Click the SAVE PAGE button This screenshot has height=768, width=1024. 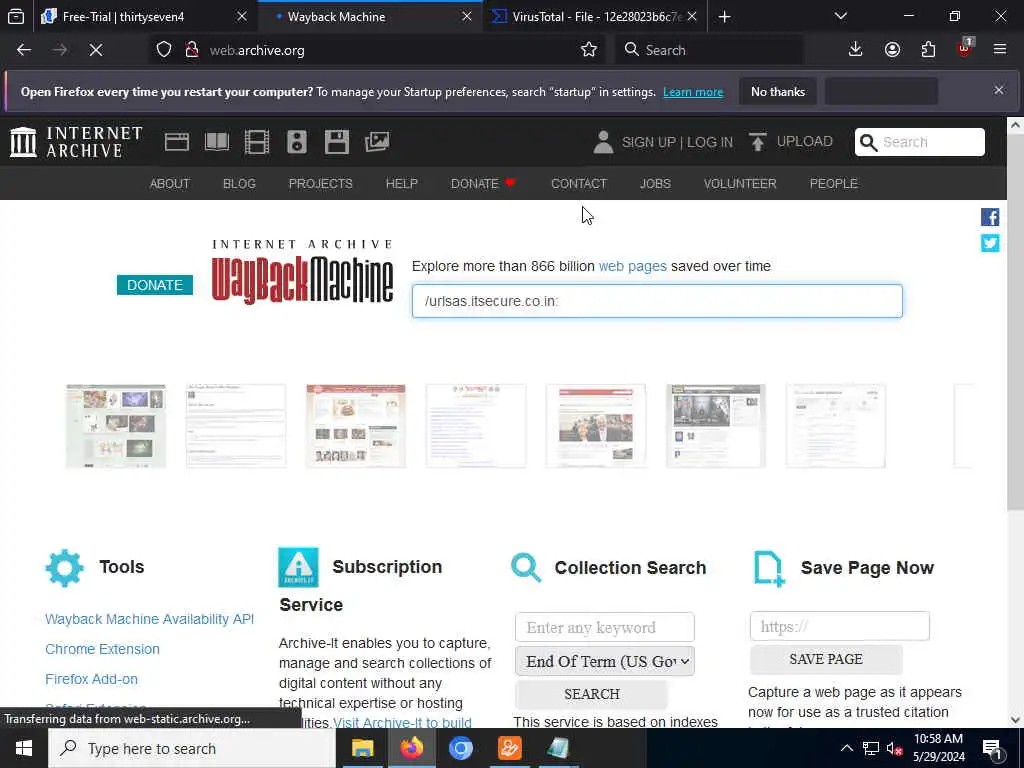coord(826,659)
